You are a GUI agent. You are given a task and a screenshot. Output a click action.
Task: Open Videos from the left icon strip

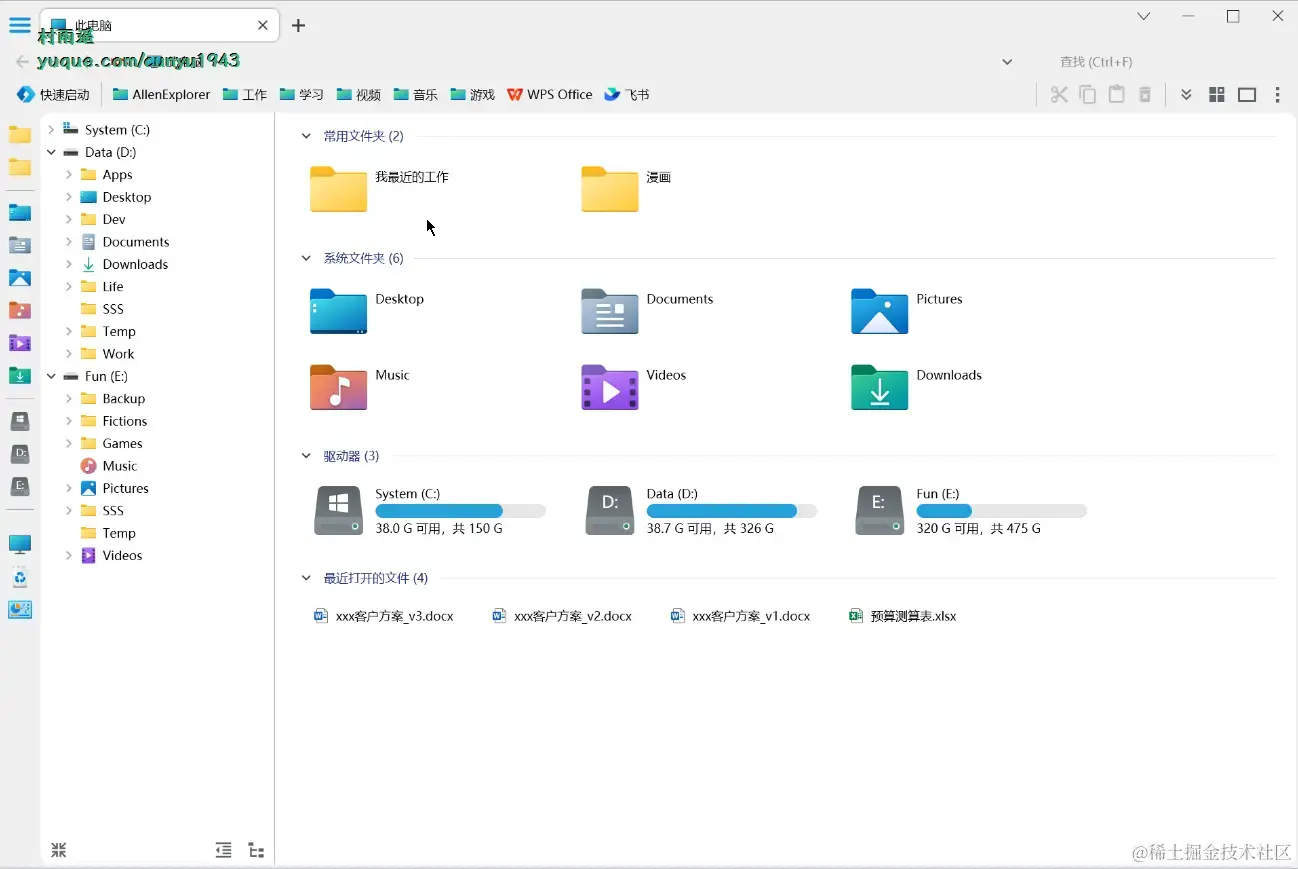[x=20, y=343]
